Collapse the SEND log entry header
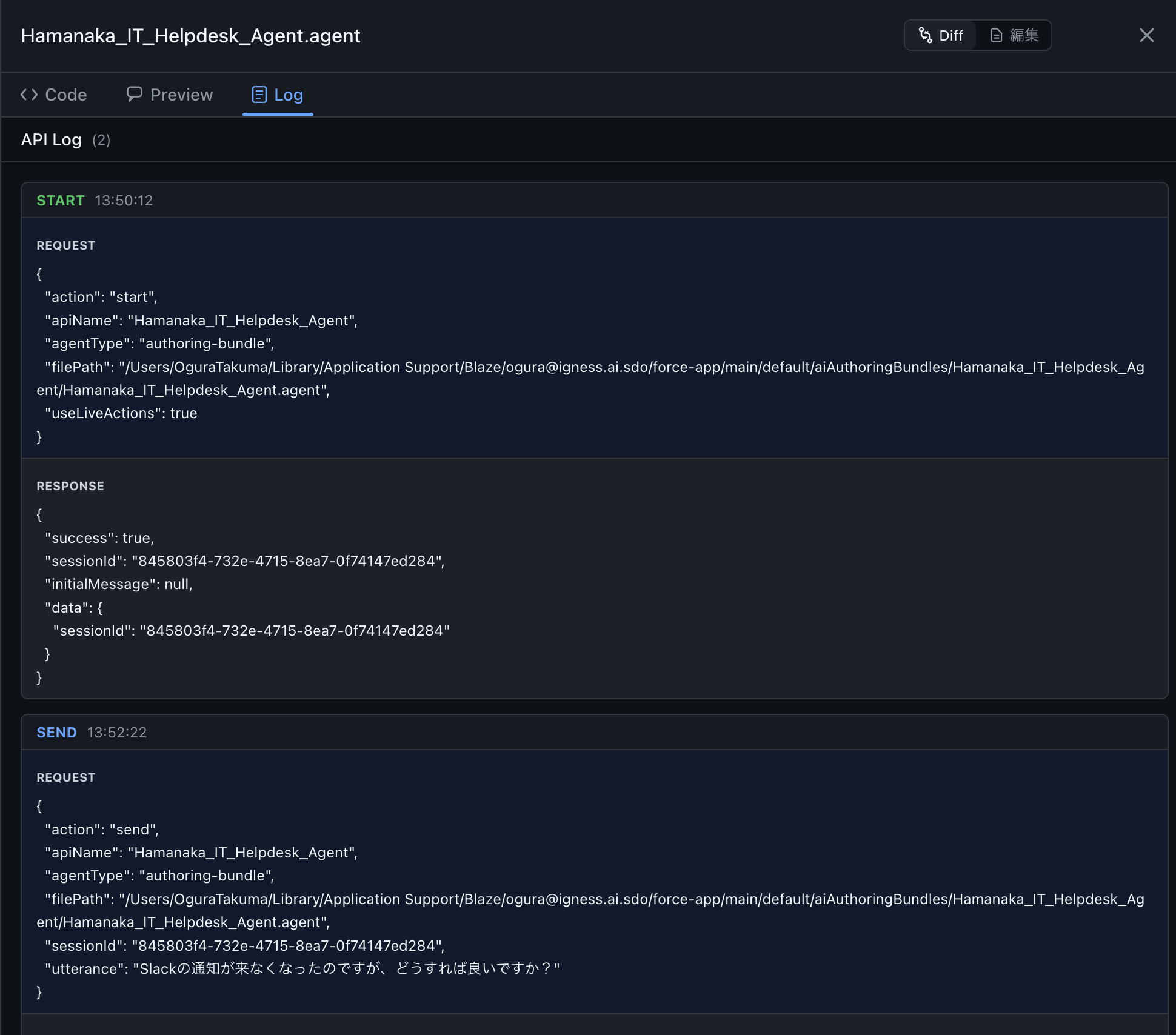Screen dimensions: 1176x1035 [x=594, y=733]
